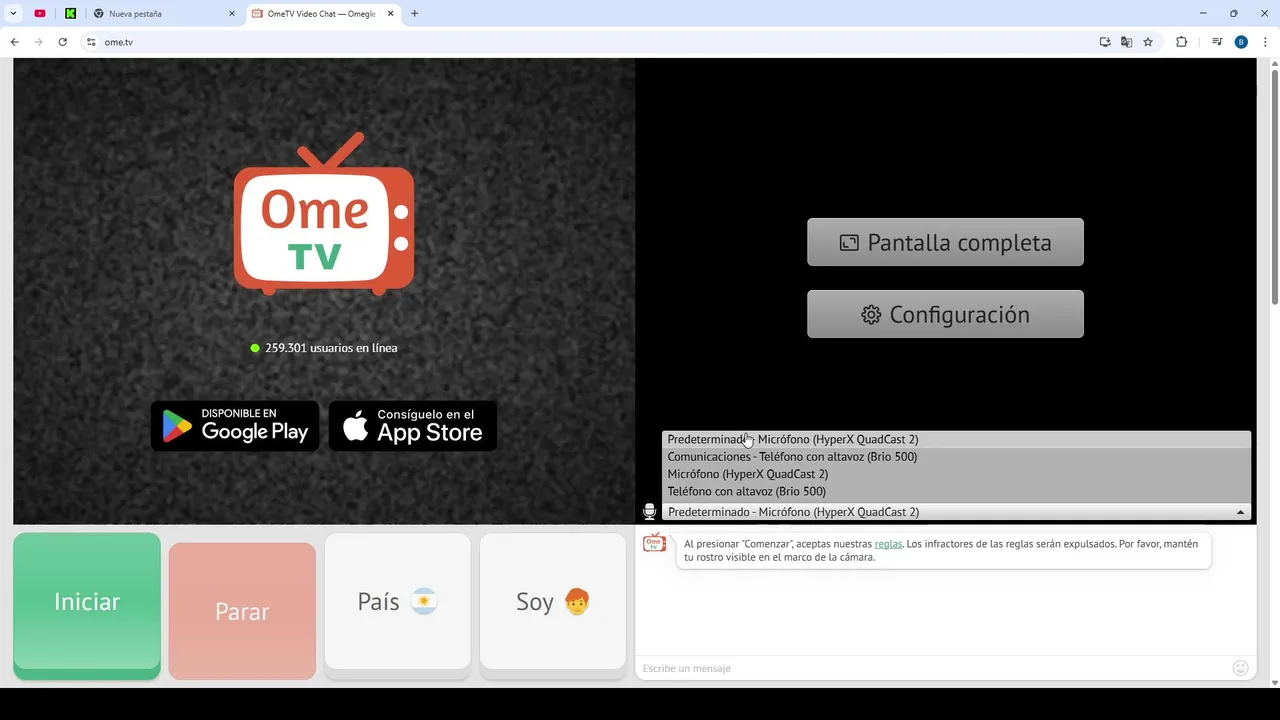The image size is (1280, 720).
Task: Open the reglas link in chat
Action: [x=888, y=544]
